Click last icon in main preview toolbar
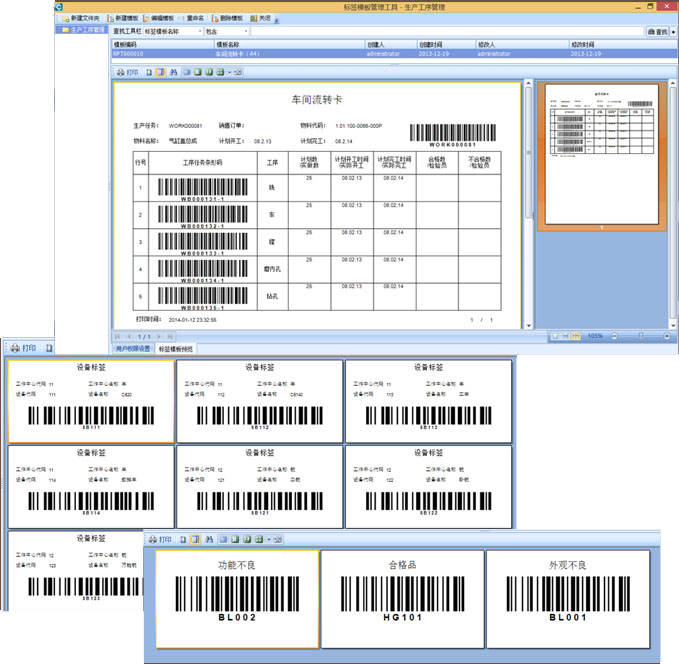The image size is (679, 664). click(238, 72)
